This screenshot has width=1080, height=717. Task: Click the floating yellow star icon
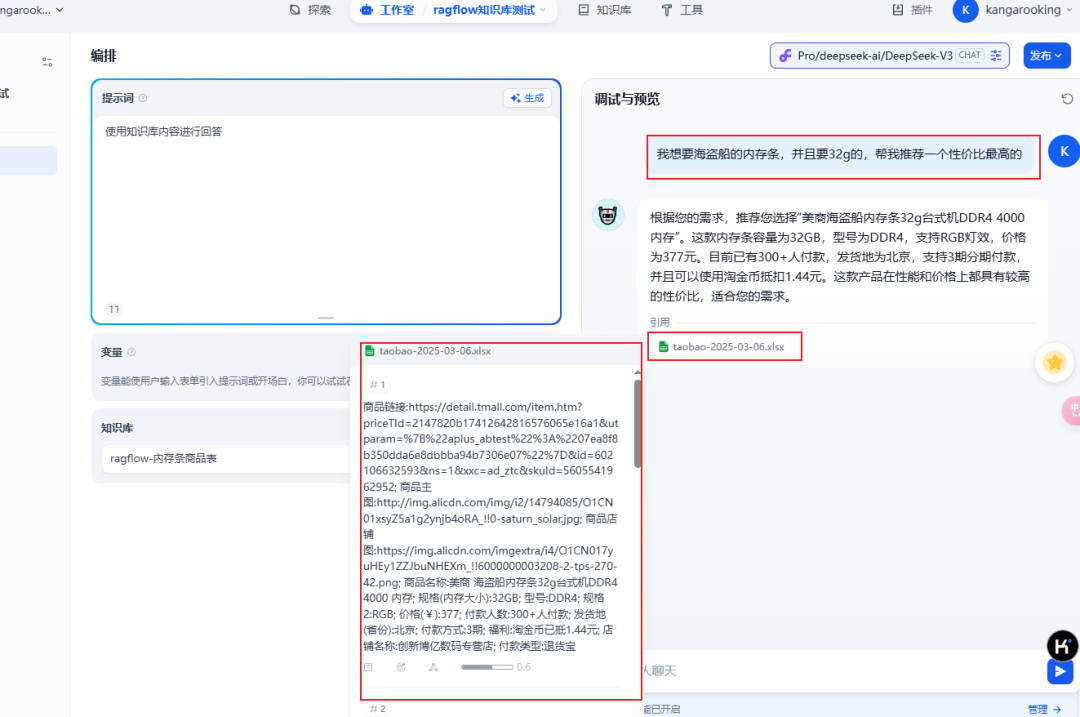pos(1055,364)
